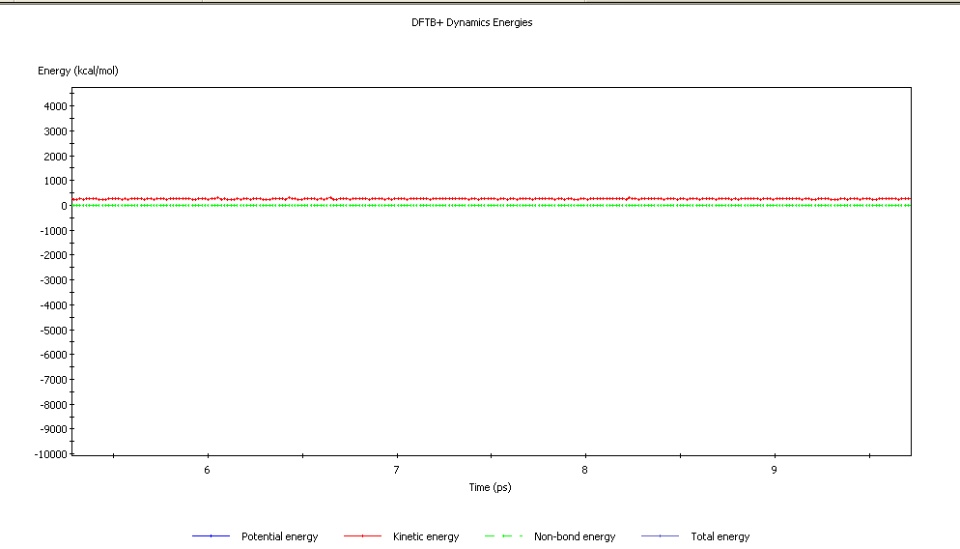Click the 0 y-axis tick label
This screenshot has height=549, width=960.
tap(64, 206)
